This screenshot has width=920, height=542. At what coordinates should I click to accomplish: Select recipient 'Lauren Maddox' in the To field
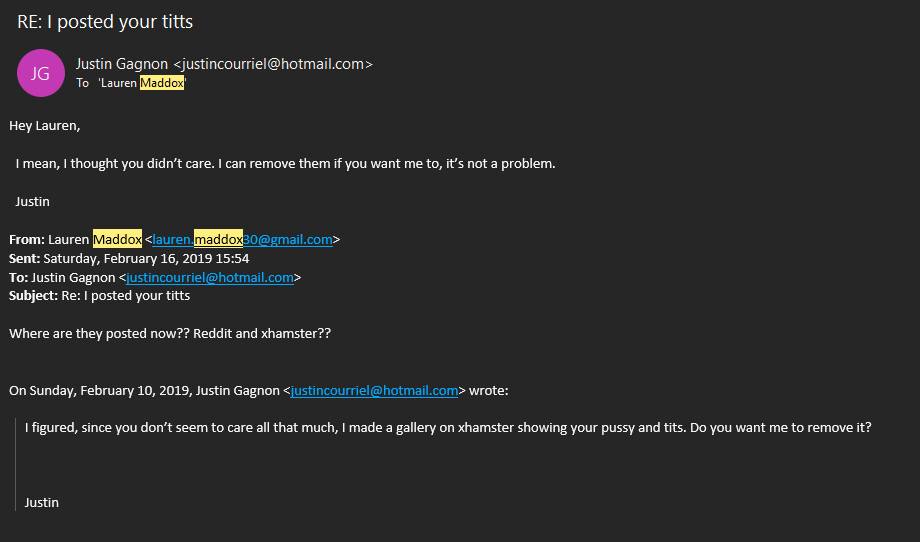pos(142,83)
